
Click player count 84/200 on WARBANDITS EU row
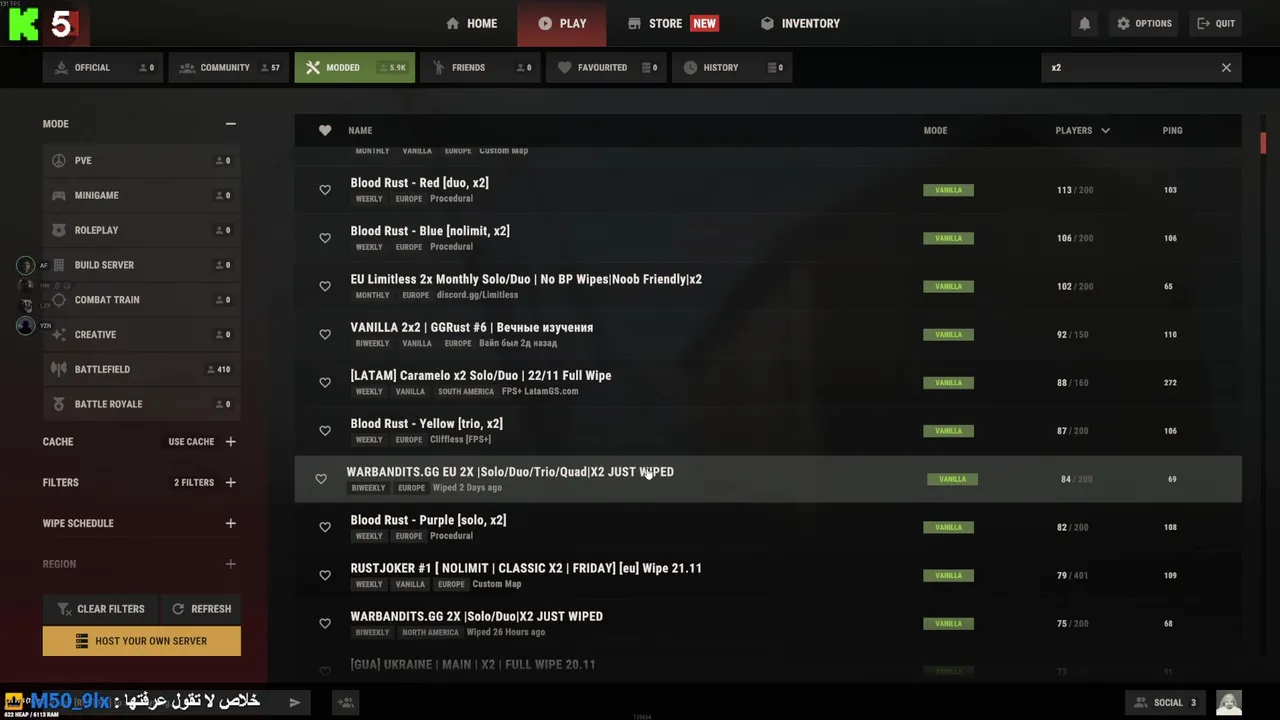[x=1076, y=479]
